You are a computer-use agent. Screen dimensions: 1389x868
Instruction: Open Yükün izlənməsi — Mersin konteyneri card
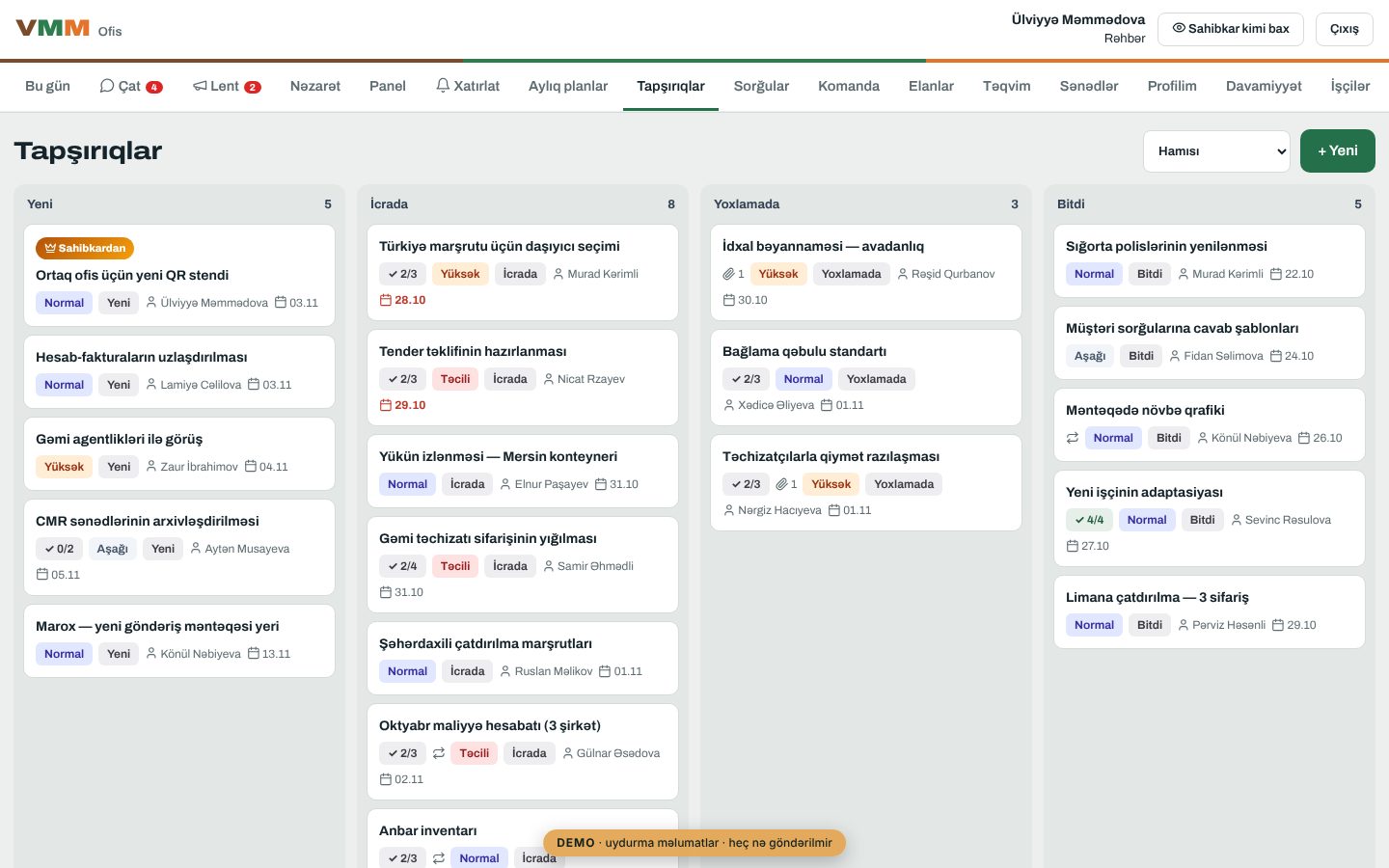[x=523, y=471]
